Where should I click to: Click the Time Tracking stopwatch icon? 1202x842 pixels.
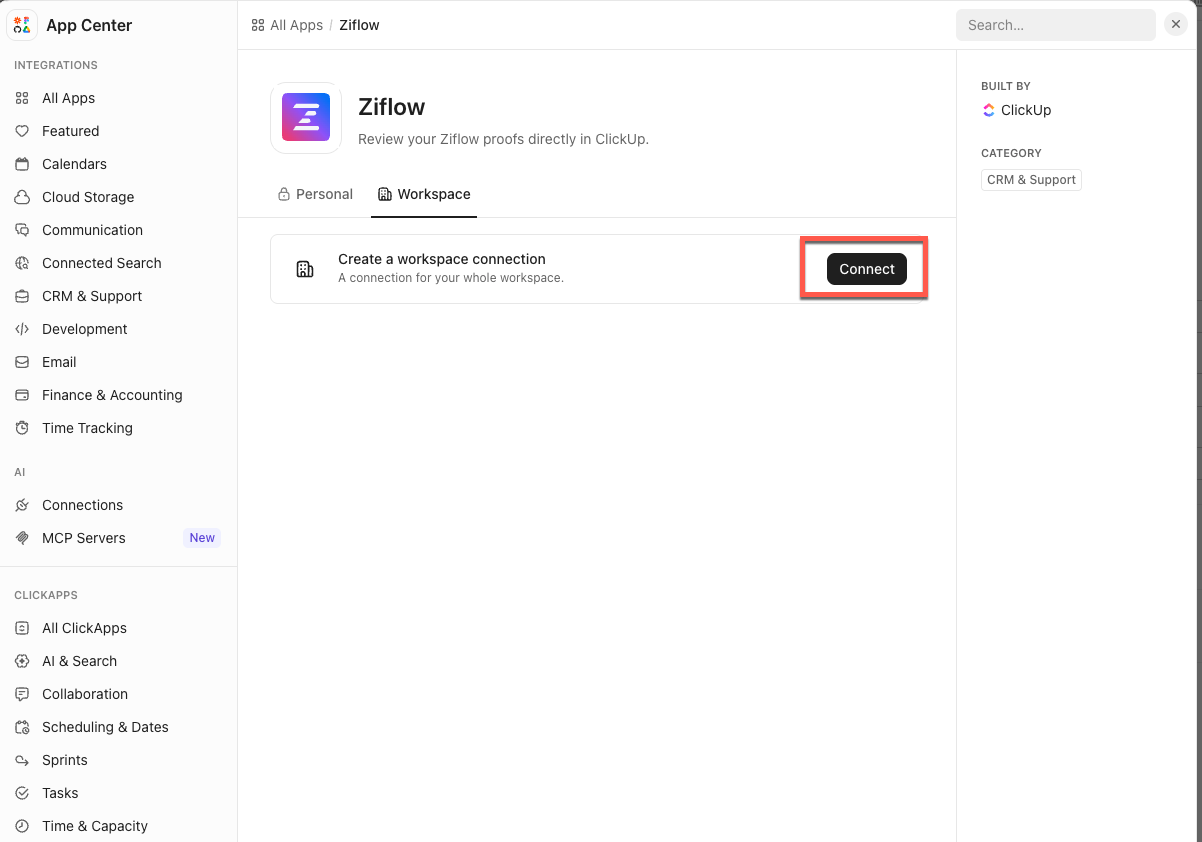pyautogui.click(x=22, y=428)
